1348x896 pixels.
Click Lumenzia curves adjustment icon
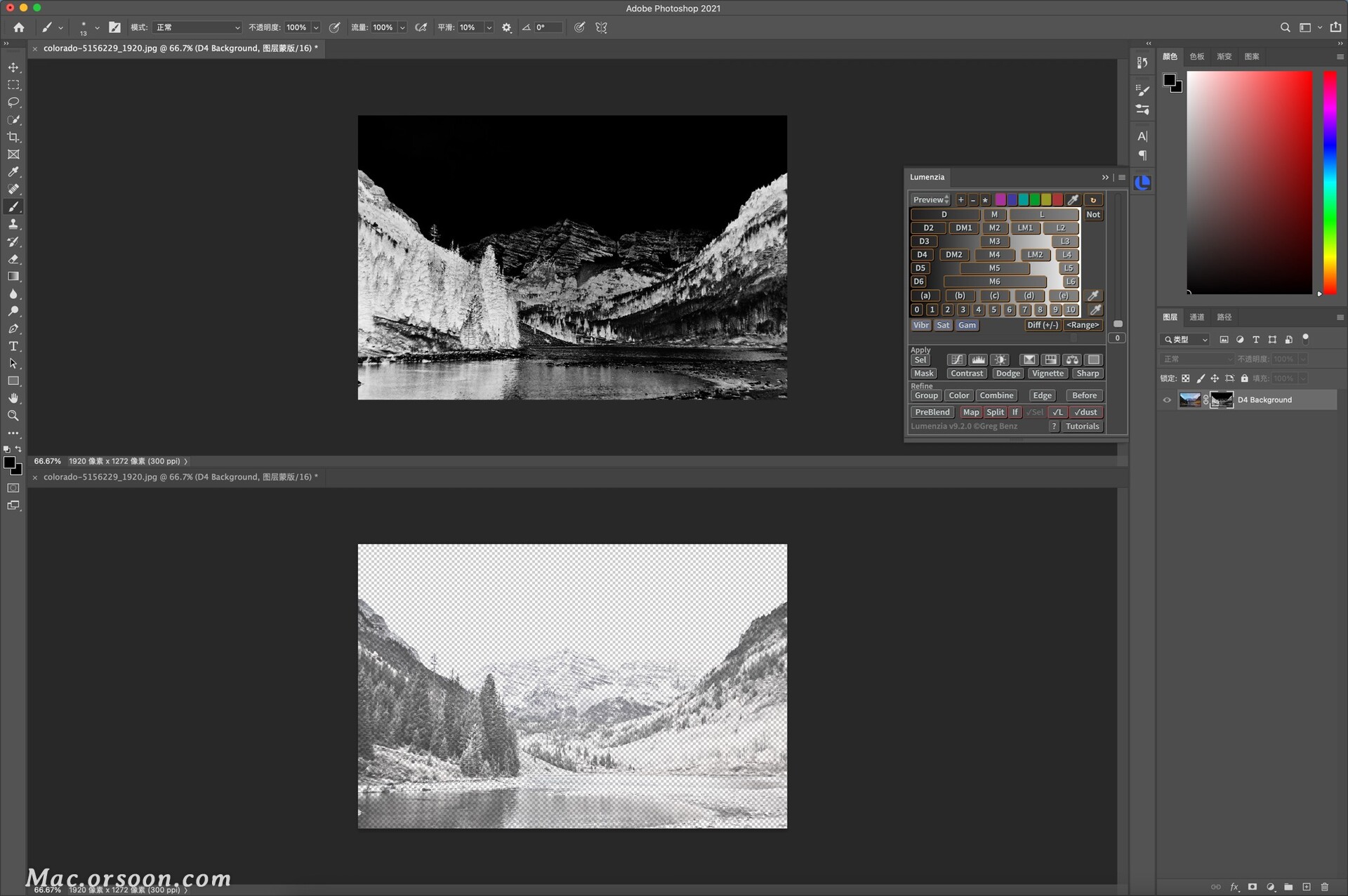pos(956,360)
